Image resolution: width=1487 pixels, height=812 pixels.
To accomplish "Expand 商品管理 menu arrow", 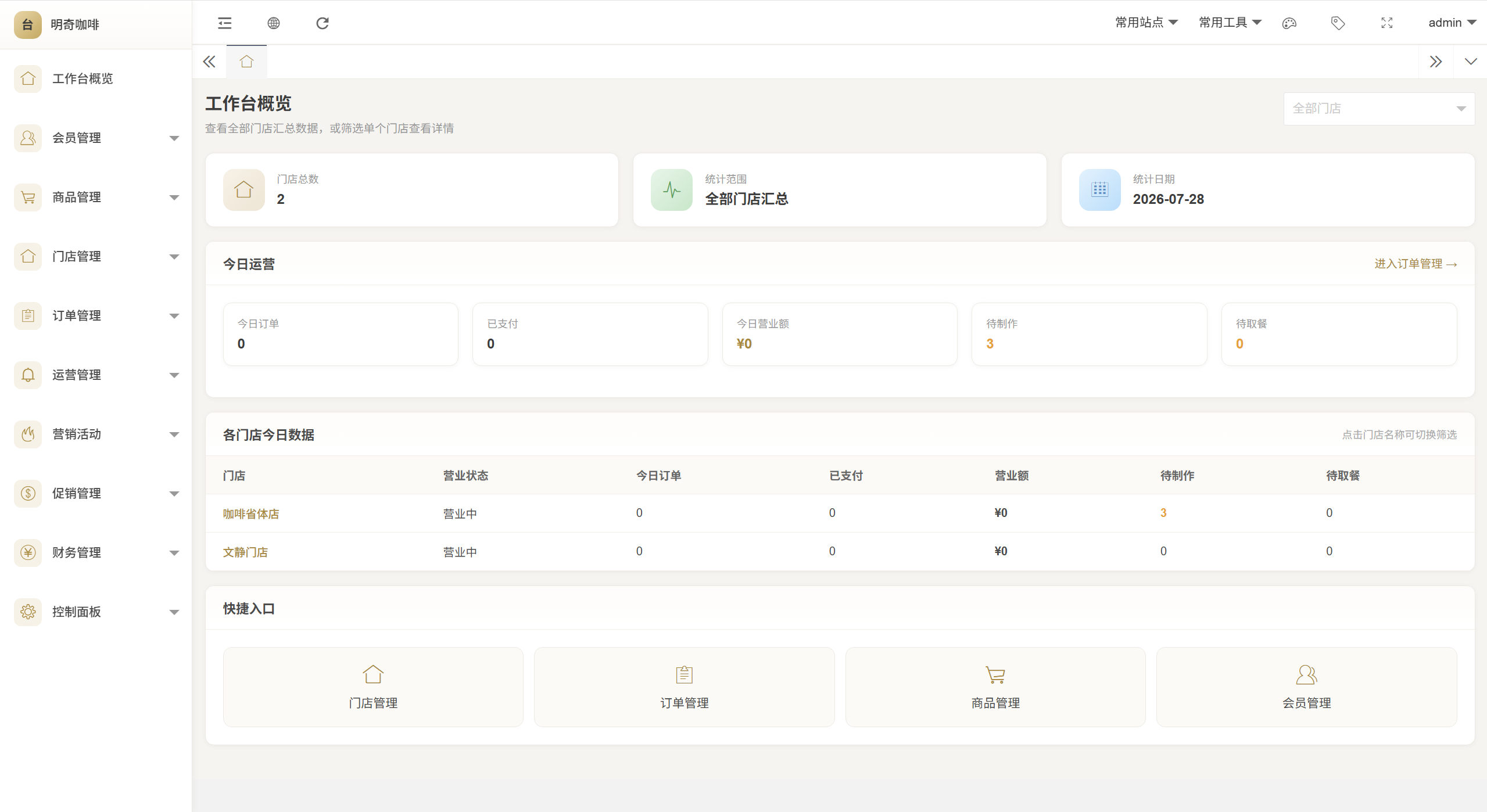I will (174, 197).
